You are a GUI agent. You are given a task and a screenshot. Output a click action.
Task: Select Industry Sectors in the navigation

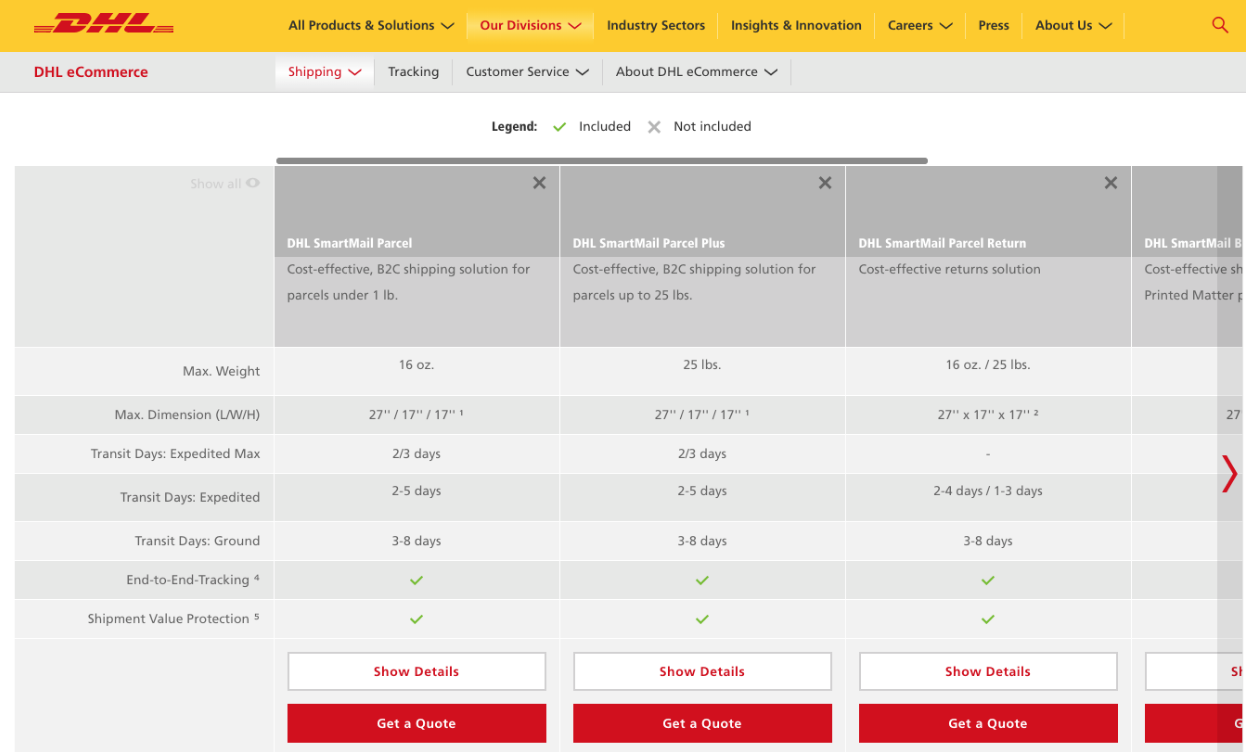click(655, 25)
